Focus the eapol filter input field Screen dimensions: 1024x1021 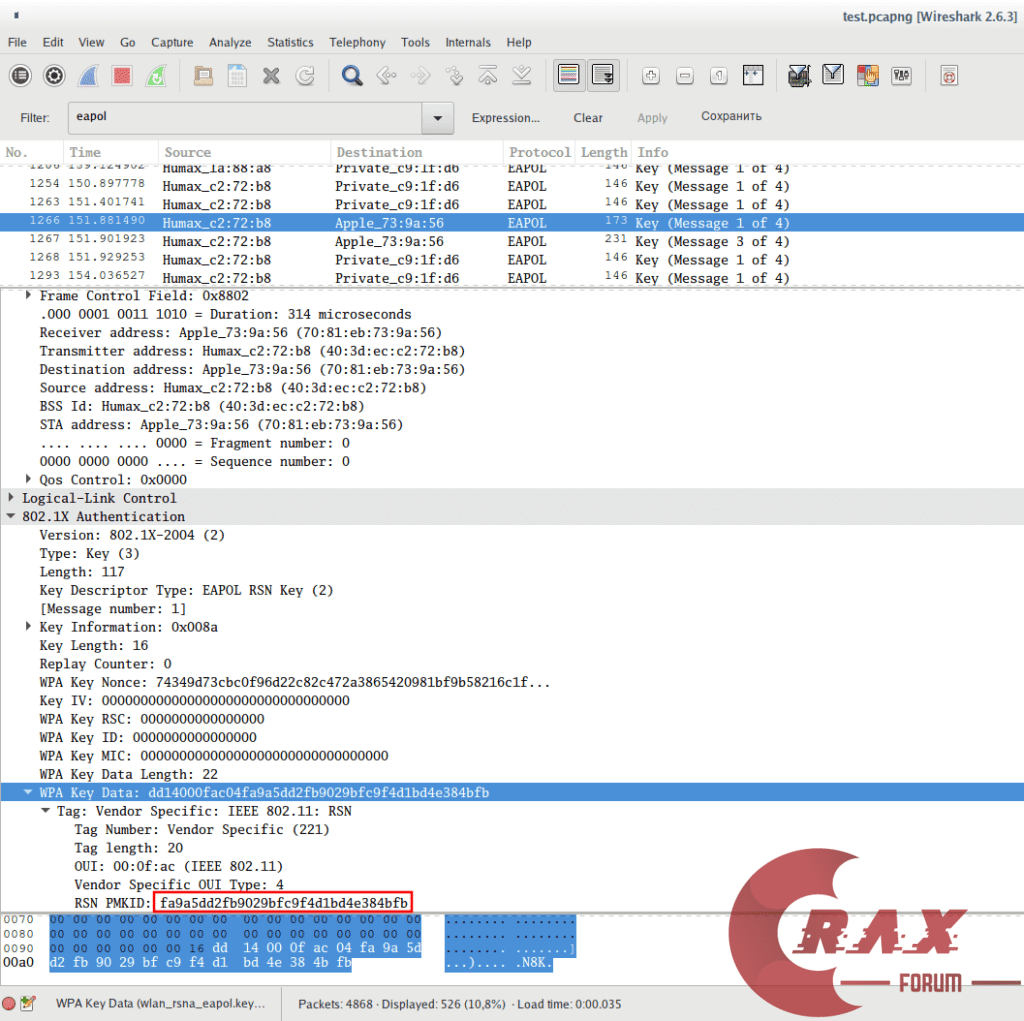tap(245, 118)
